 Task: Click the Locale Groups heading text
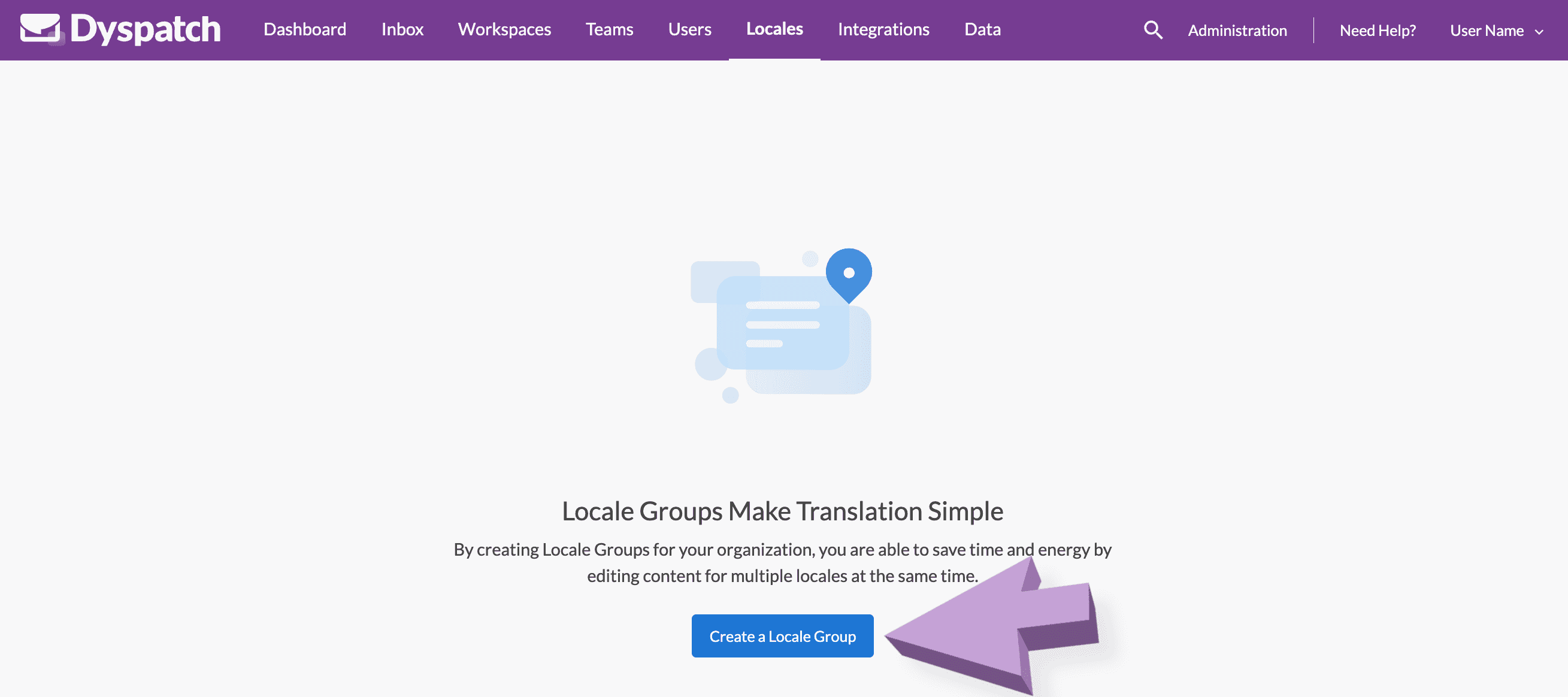tap(783, 511)
